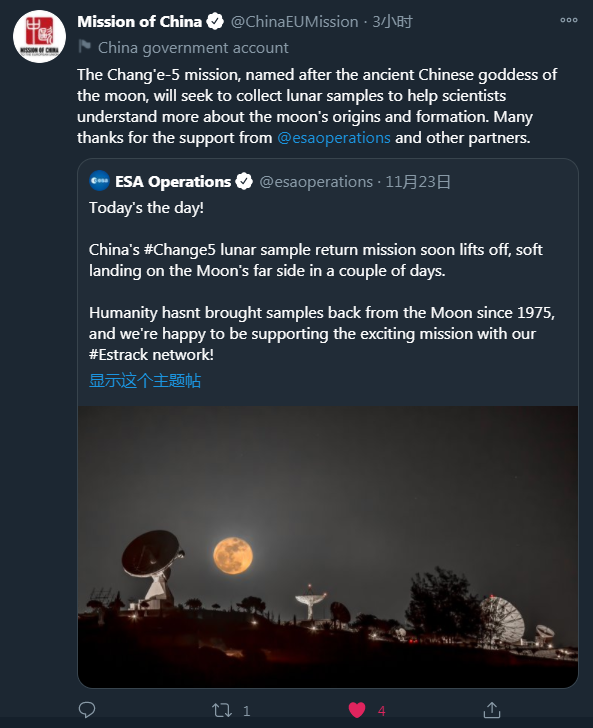593x728 pixels.
Task: Open the 11月23日 quoted tweet date
Action: 418,182
